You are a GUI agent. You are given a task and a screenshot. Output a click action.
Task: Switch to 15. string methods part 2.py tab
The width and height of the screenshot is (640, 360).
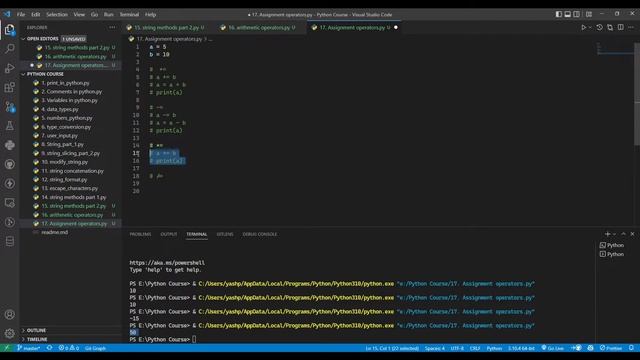(166, 27)
